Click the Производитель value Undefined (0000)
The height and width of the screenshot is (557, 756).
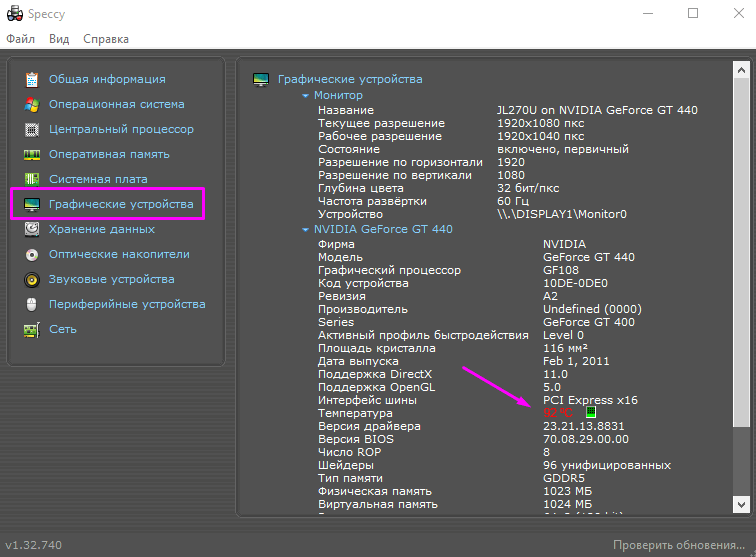592,309
